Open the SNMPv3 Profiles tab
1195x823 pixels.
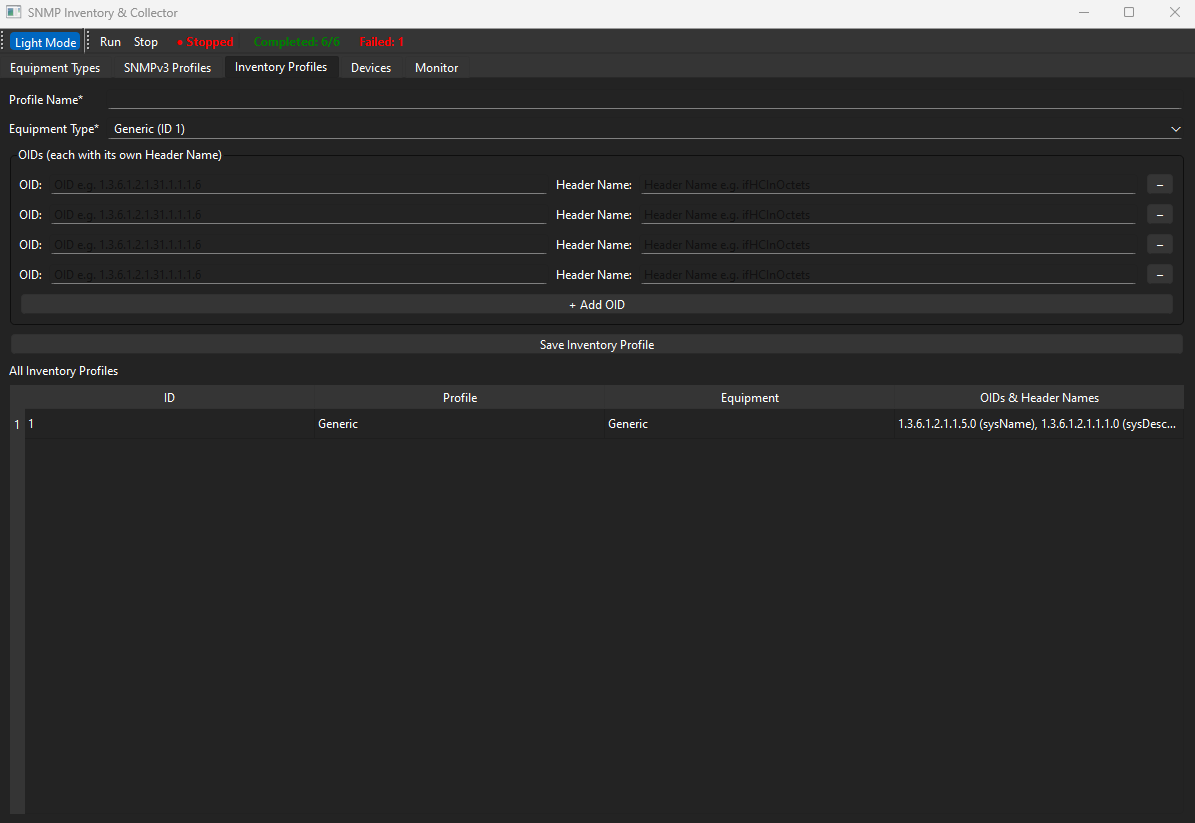[x=167, y=67]
